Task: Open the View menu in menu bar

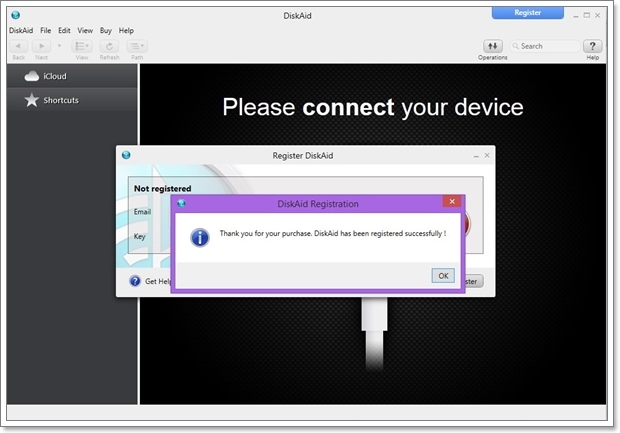Action: coord(85,30)
